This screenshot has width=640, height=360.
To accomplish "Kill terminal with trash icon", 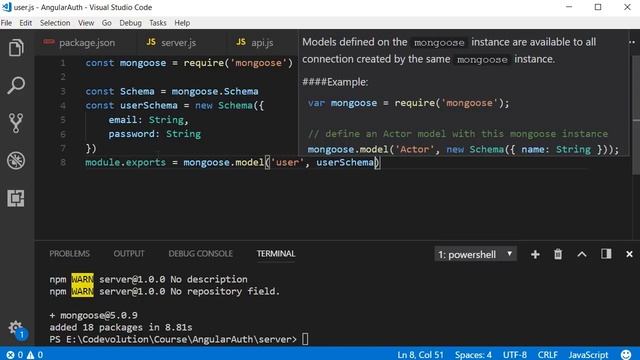I will coord(558,254).
